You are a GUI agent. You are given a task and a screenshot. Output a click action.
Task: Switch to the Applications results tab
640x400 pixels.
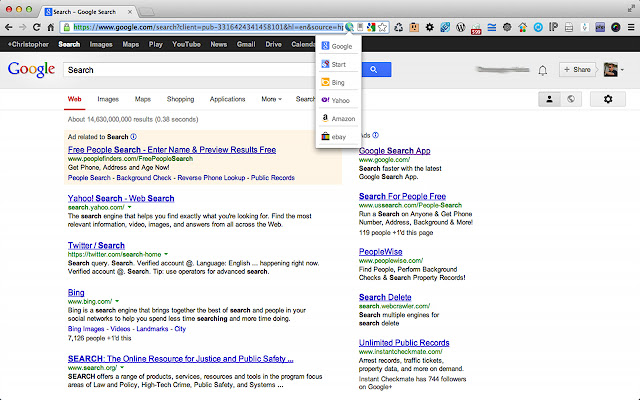point(227,99)
